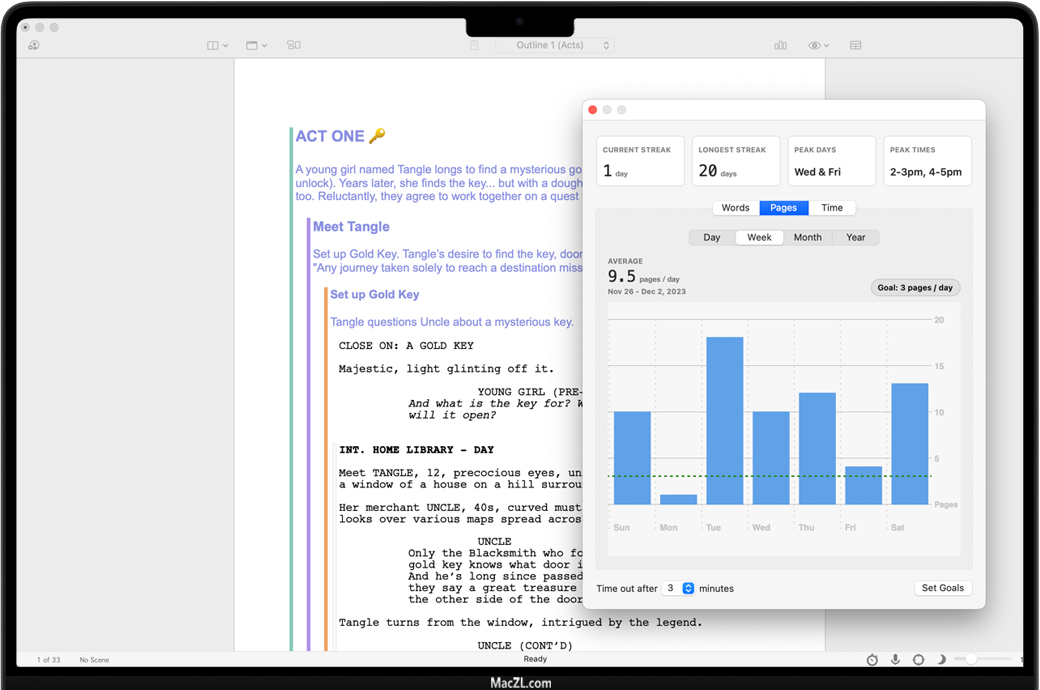This screenshot has height=690, width=1040.
Task: Click the collaboration icon in the main toolbar
Action: point(34,45)
